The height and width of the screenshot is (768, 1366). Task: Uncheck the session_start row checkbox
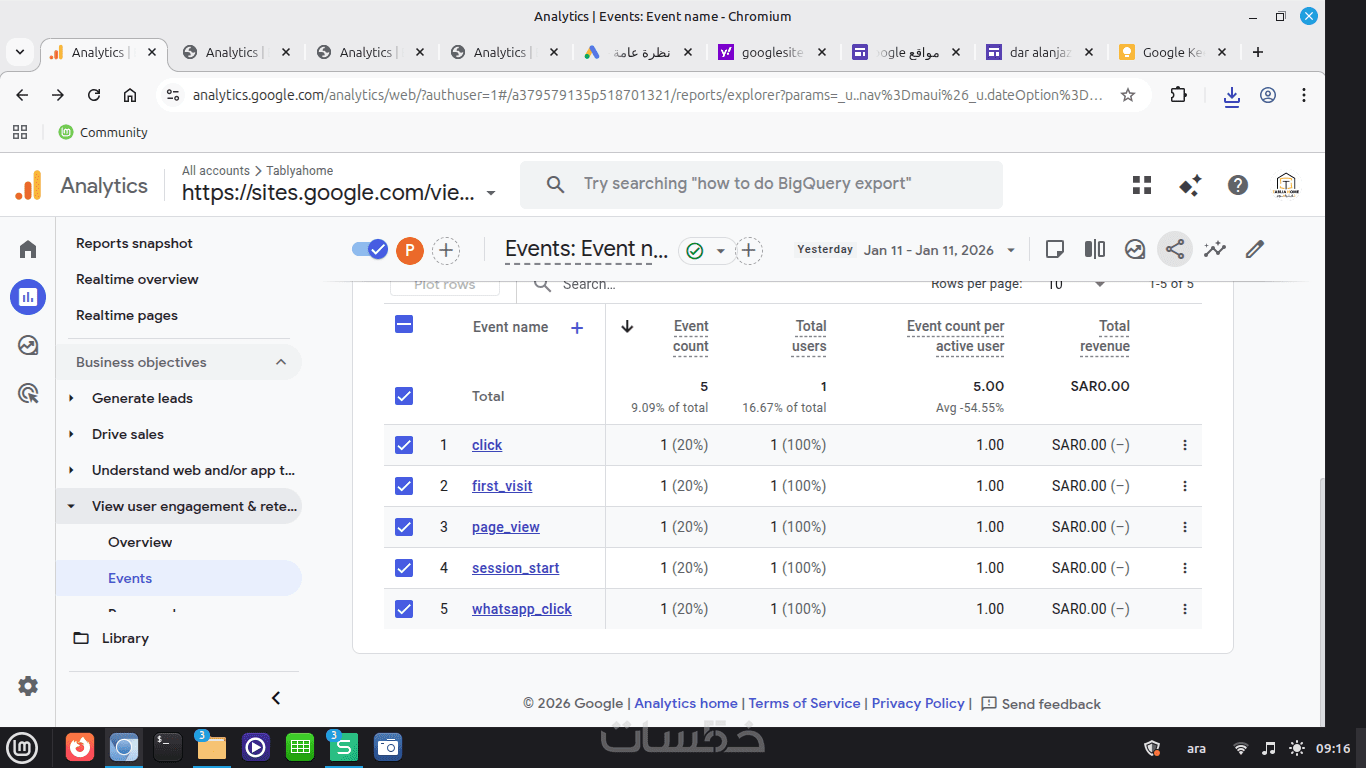point(404,568)
